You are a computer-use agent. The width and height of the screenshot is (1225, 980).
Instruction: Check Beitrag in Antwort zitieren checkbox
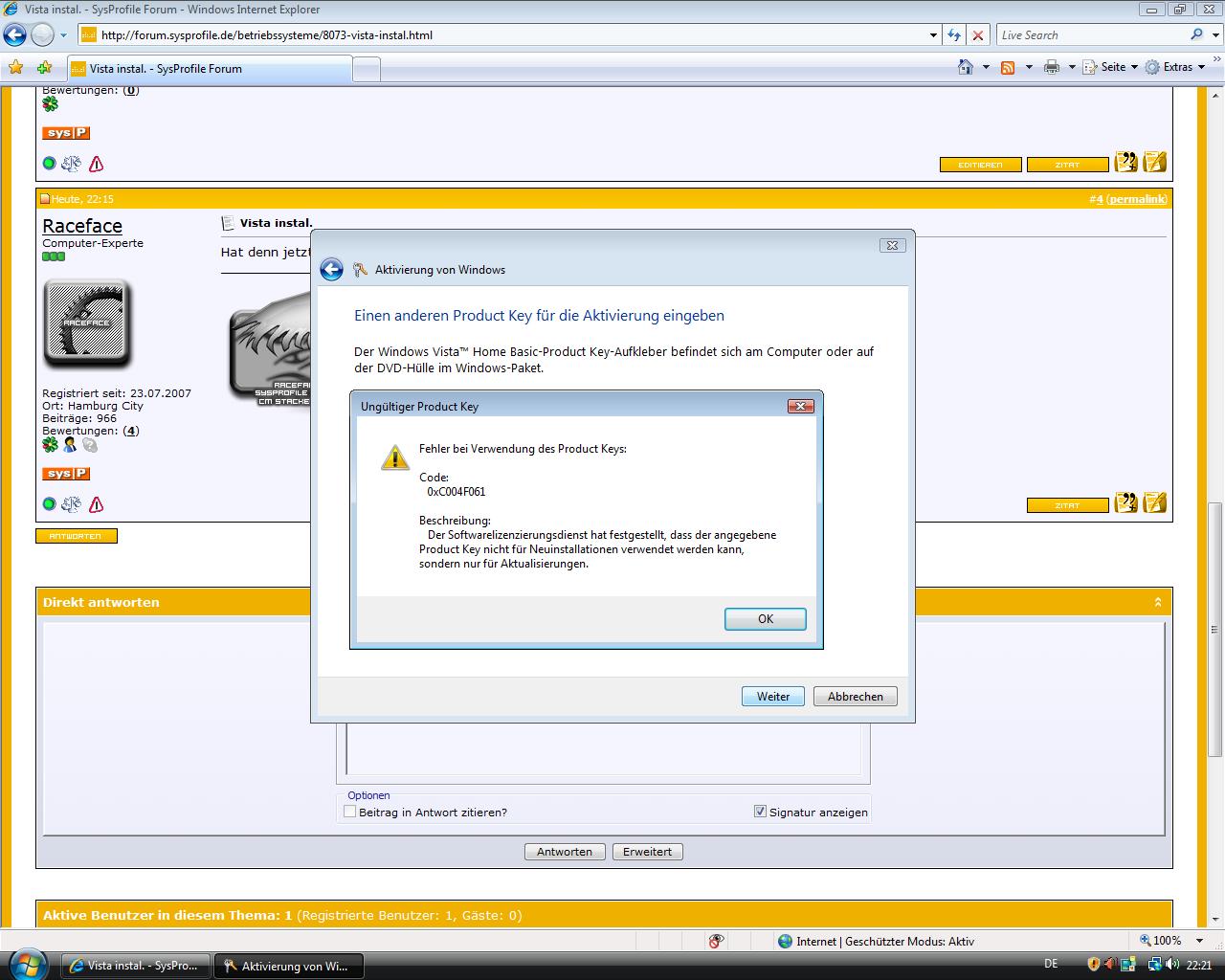click(350, 812)
